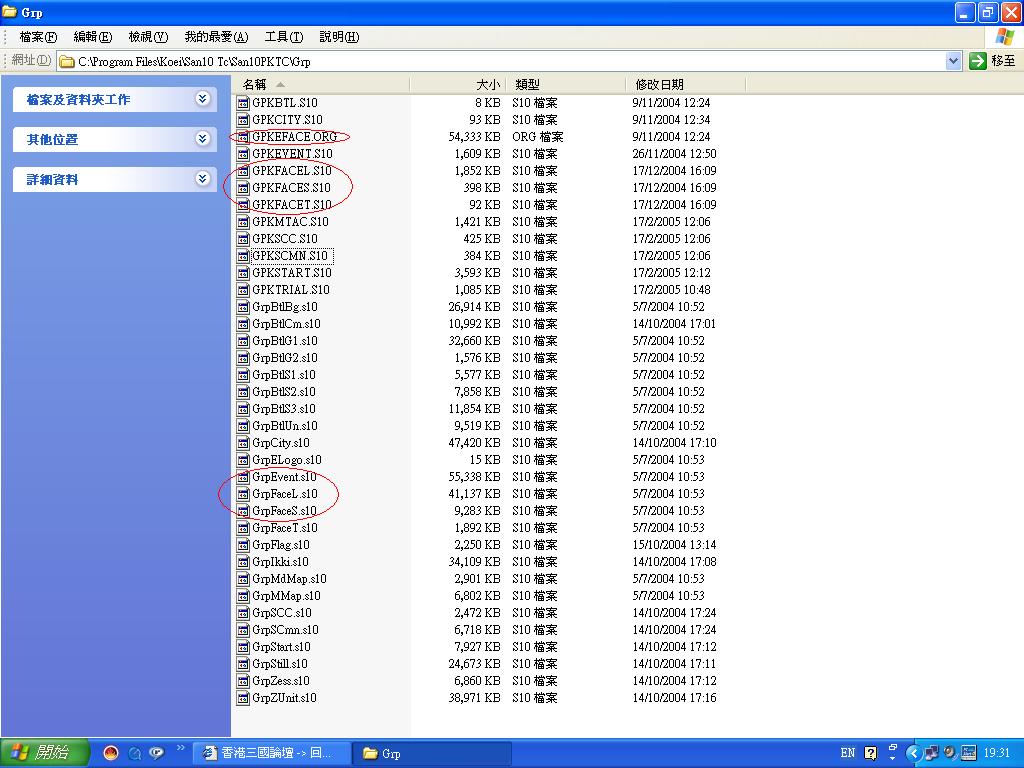The width and height of the screenshot is (1024, 768).
Task: Click the GPKEFACE.ORG file icon
Action: (x=243, y=136)
